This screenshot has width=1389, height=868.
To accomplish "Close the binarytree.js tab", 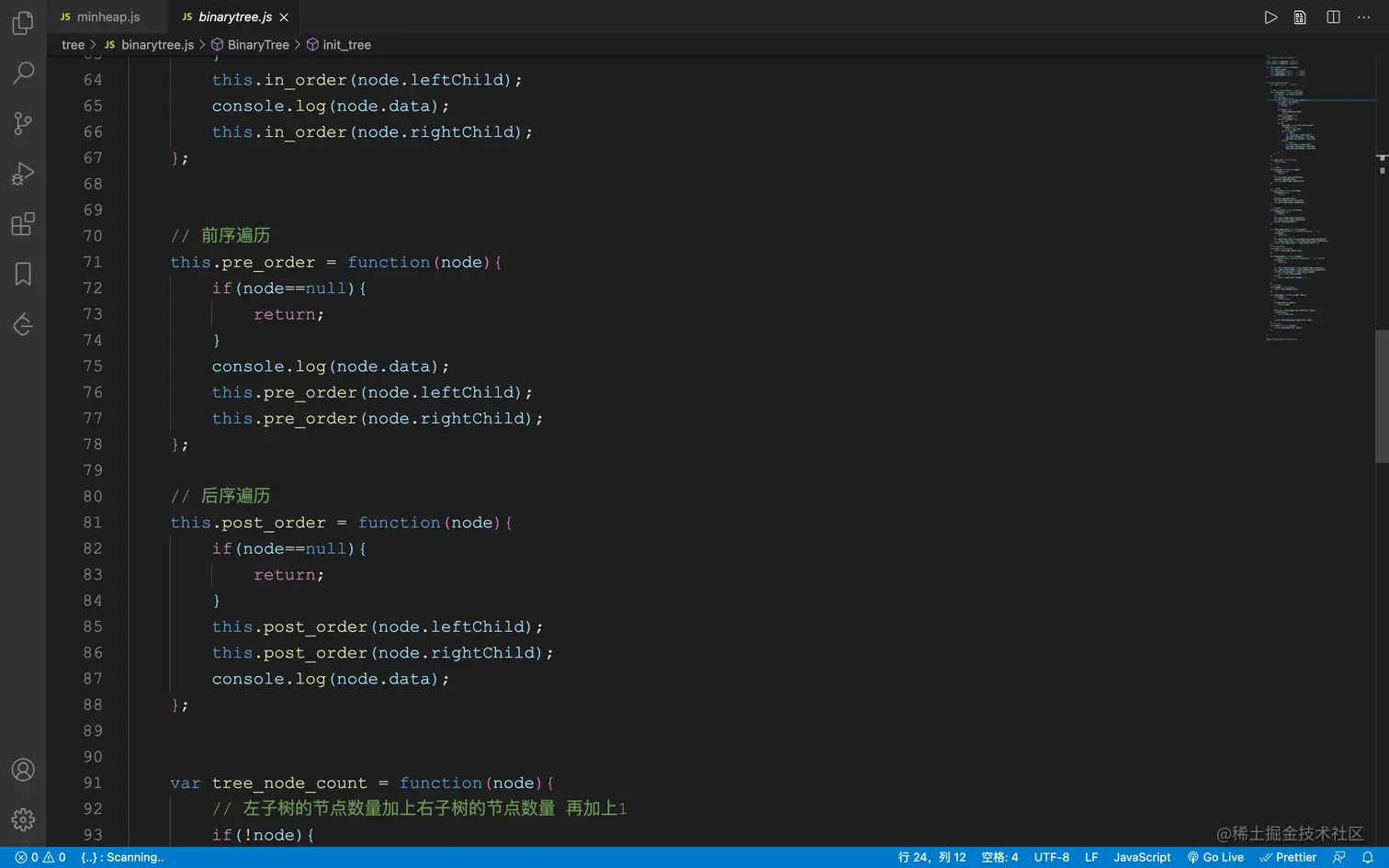I will [284, 17].
